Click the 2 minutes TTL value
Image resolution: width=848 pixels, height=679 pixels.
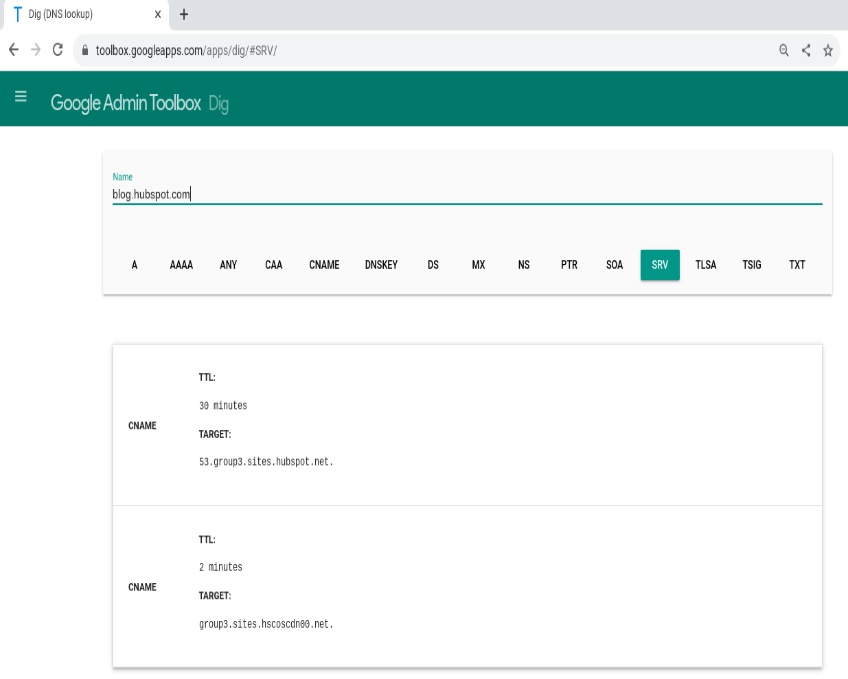(221, 567)
